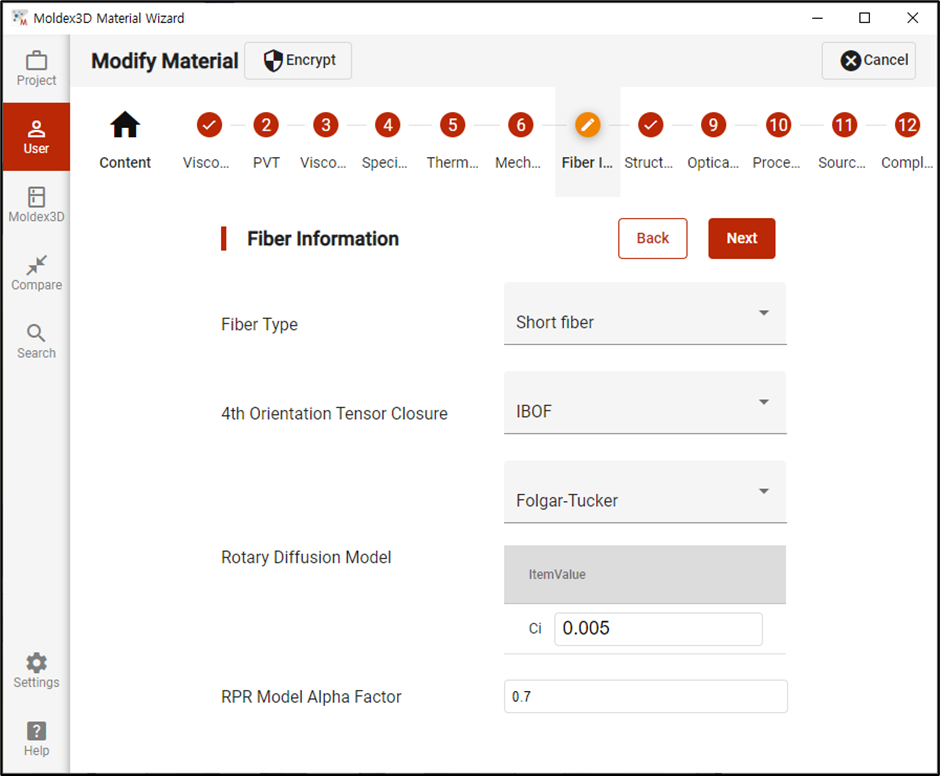This screenshot has width=940, height=776.
Task: Open the Project sidebar section
Action: [36, 68]
